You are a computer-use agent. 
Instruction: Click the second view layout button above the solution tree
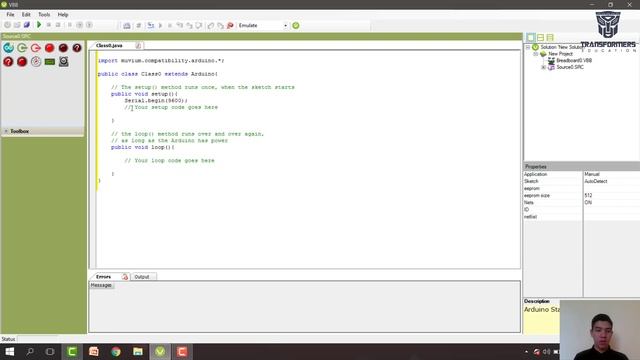pos(540,38)
